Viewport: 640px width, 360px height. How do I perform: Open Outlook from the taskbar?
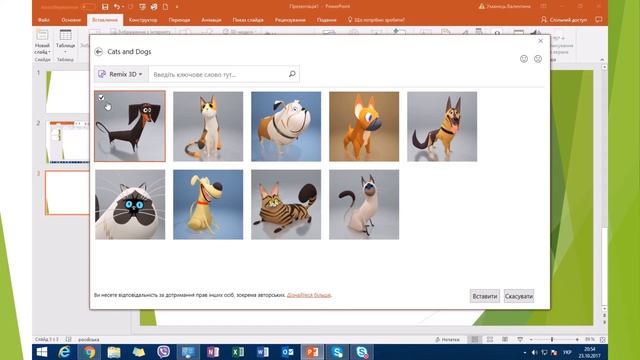click(287, 352)
